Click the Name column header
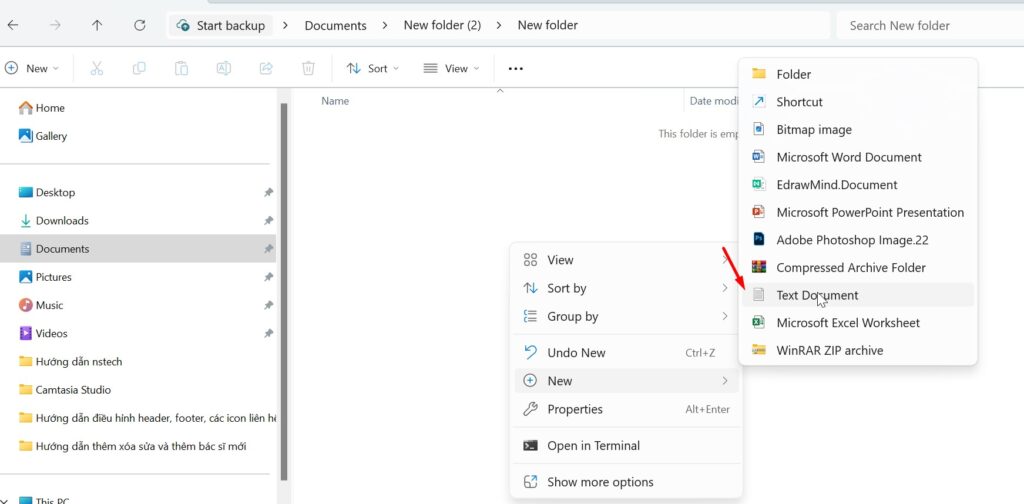1024x504 pixels. coord(335,101)
